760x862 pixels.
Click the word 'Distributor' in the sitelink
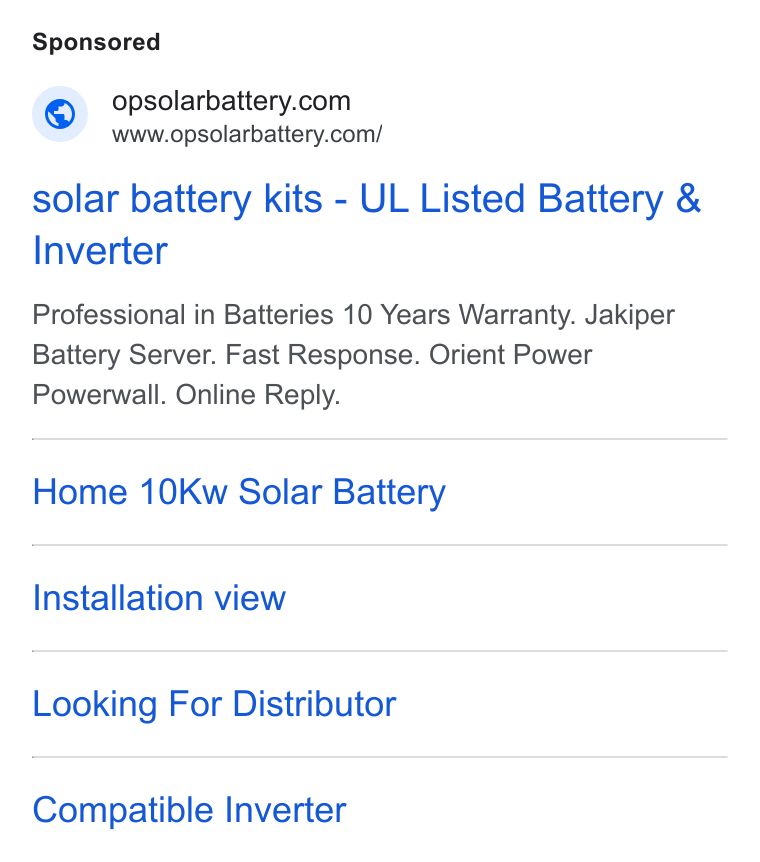click(x=314, y=704)
